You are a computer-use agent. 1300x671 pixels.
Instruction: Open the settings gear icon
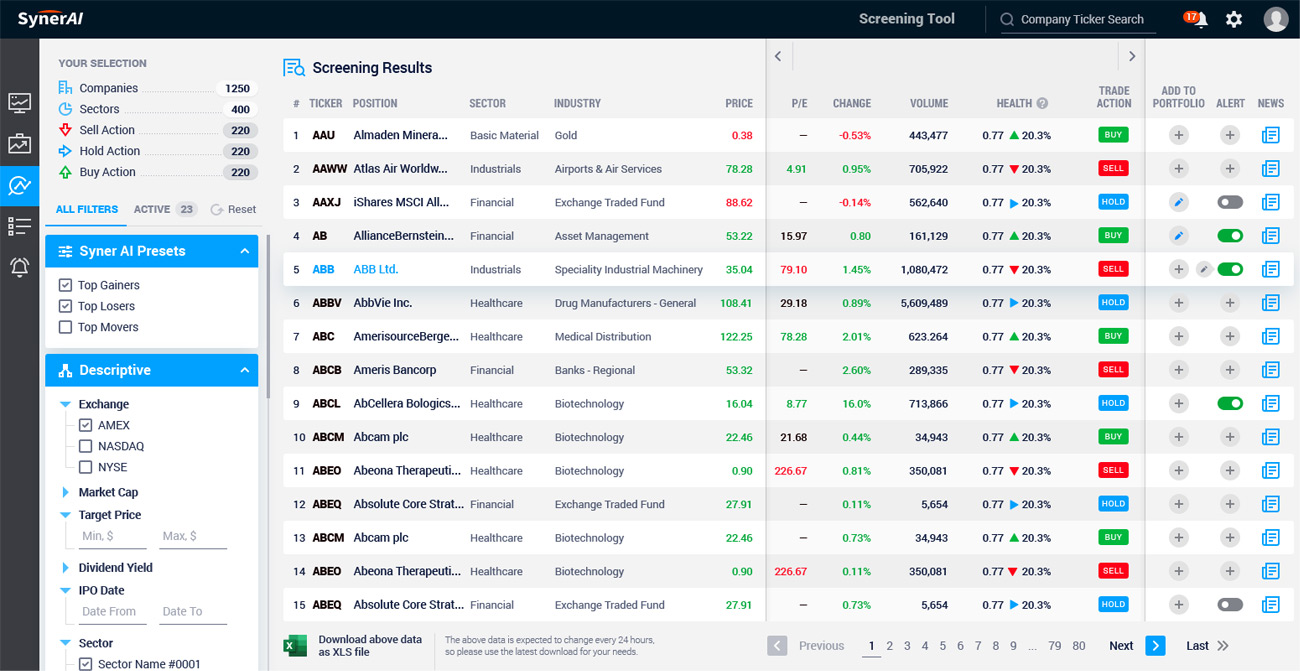pyautogui.click(x=1234, y=19)
